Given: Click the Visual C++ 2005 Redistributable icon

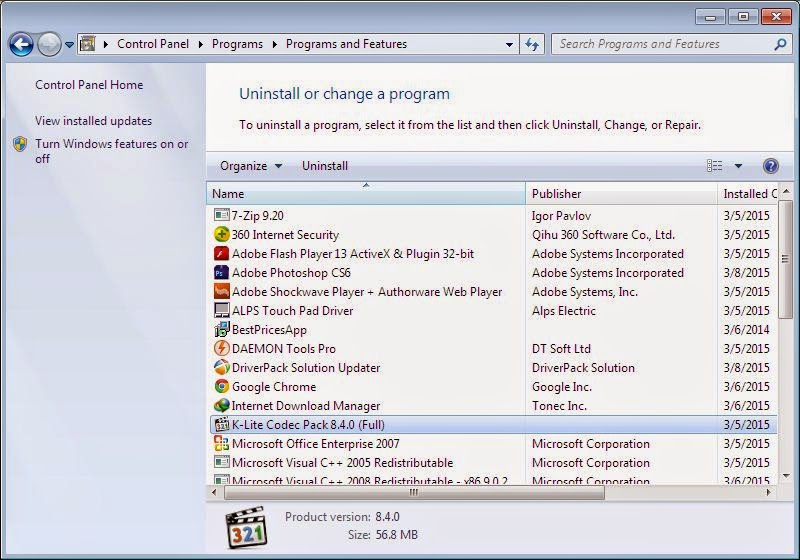Looking at the screenshot, I should [221, 463].
